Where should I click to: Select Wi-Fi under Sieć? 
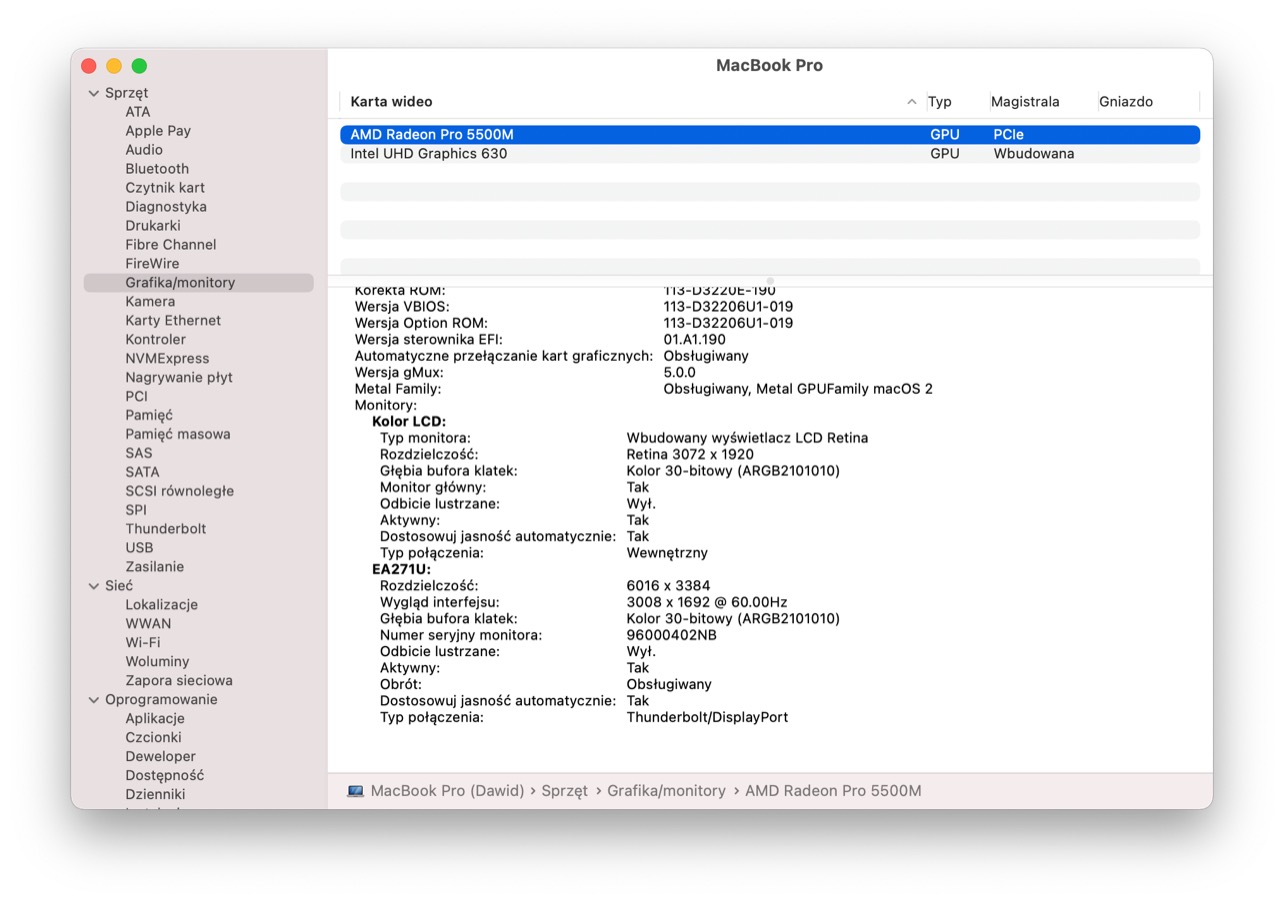tap(142, 643)
